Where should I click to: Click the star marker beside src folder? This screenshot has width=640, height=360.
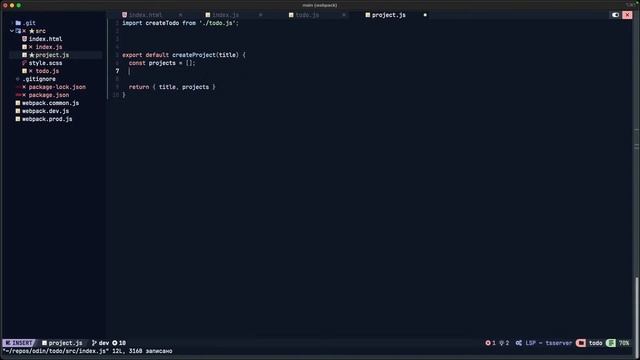(x=32, y=31)
